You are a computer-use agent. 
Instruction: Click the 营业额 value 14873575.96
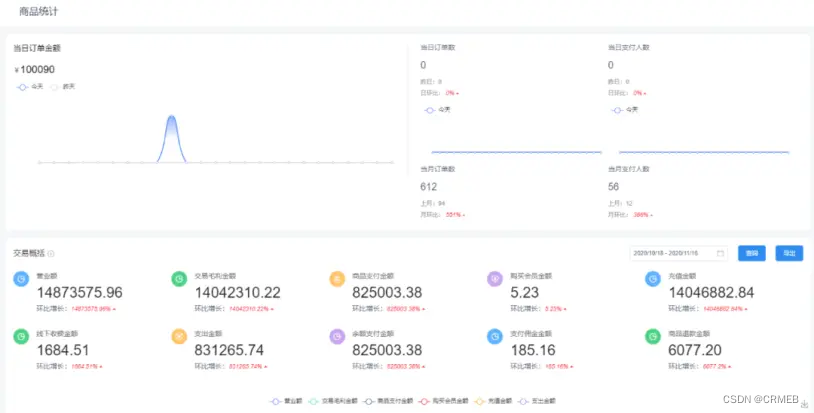[79, 293]
